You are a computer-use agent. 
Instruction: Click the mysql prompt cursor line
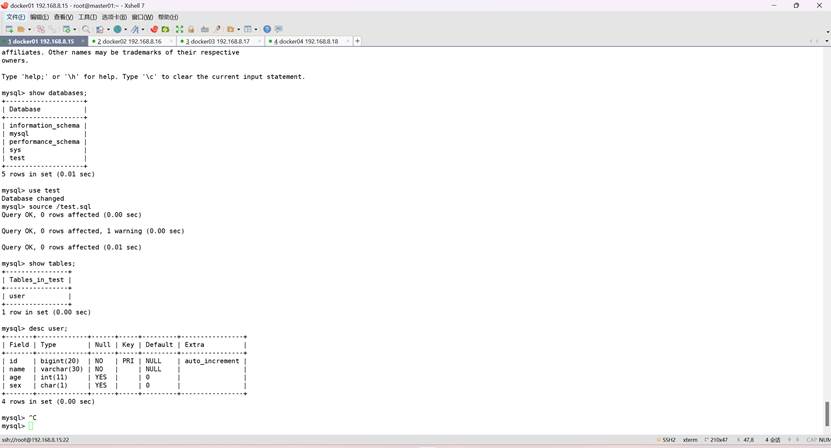click(17, 426)
